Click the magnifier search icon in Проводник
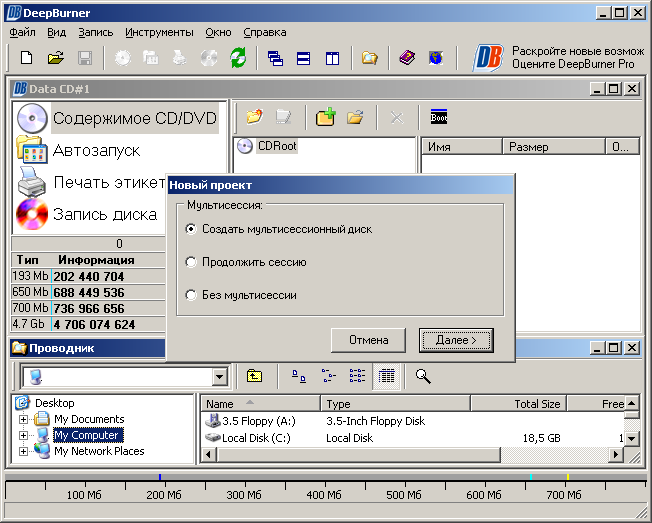The width and height of the screenshot is (652, 523). [423, 376]
